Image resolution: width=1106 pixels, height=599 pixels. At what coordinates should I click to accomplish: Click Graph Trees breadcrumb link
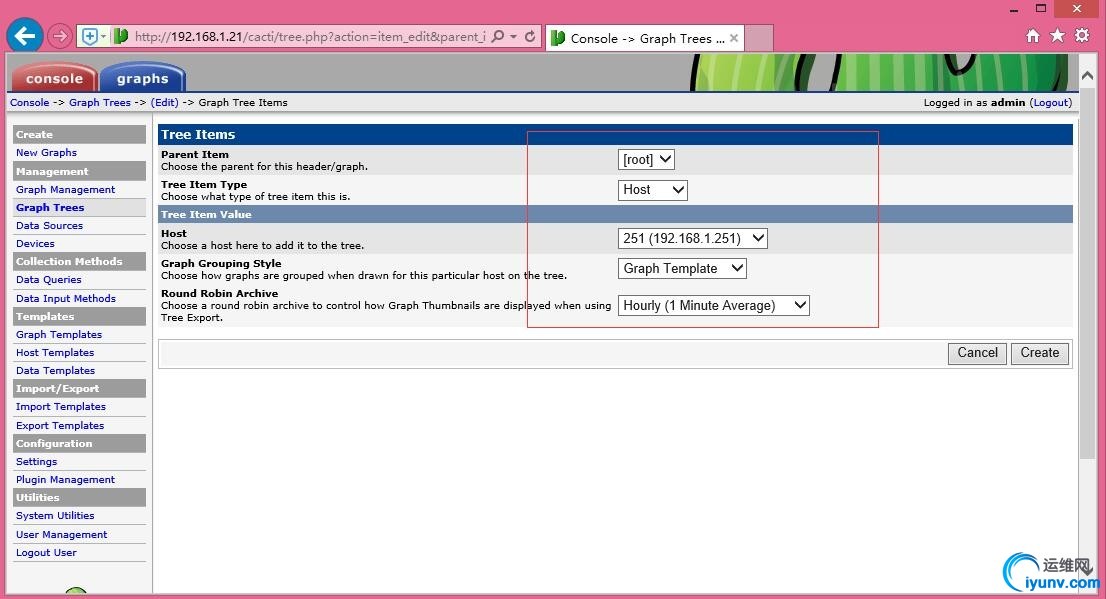pos(99,102)
